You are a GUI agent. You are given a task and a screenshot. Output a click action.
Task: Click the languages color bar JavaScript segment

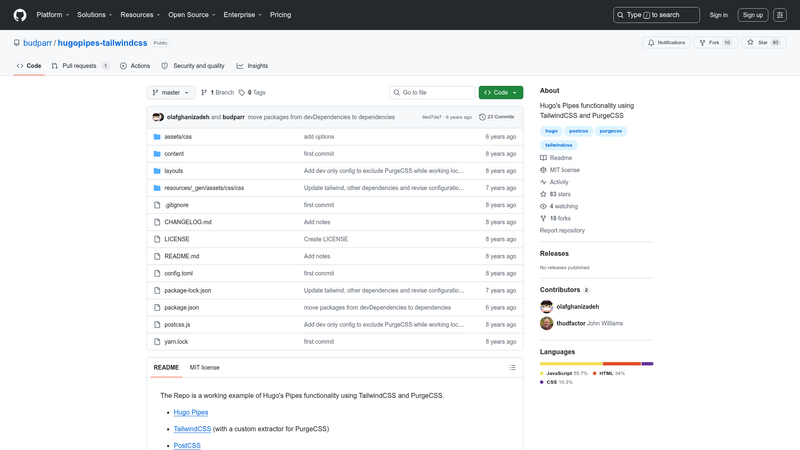click(x=571, y=364)
